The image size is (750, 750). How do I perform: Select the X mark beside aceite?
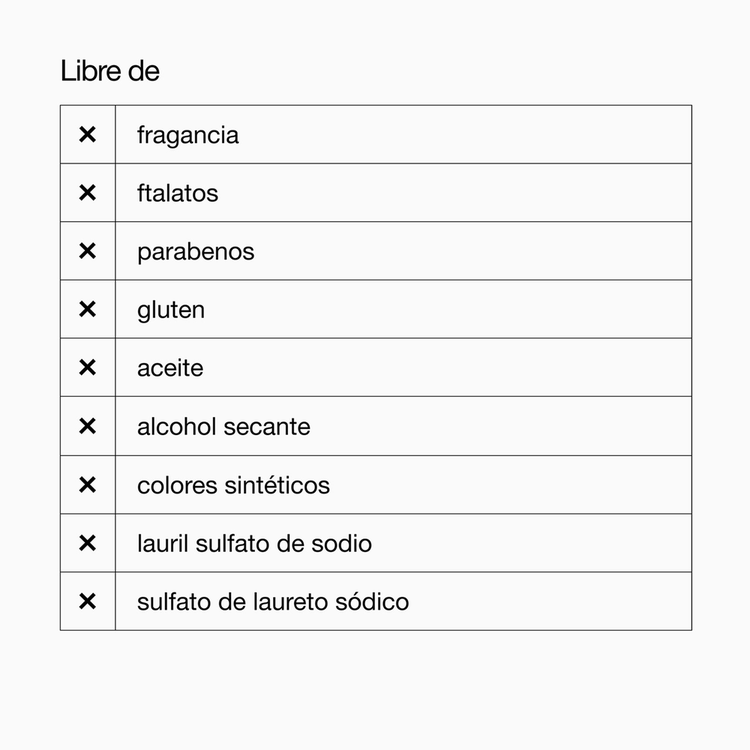coord(88,368)
